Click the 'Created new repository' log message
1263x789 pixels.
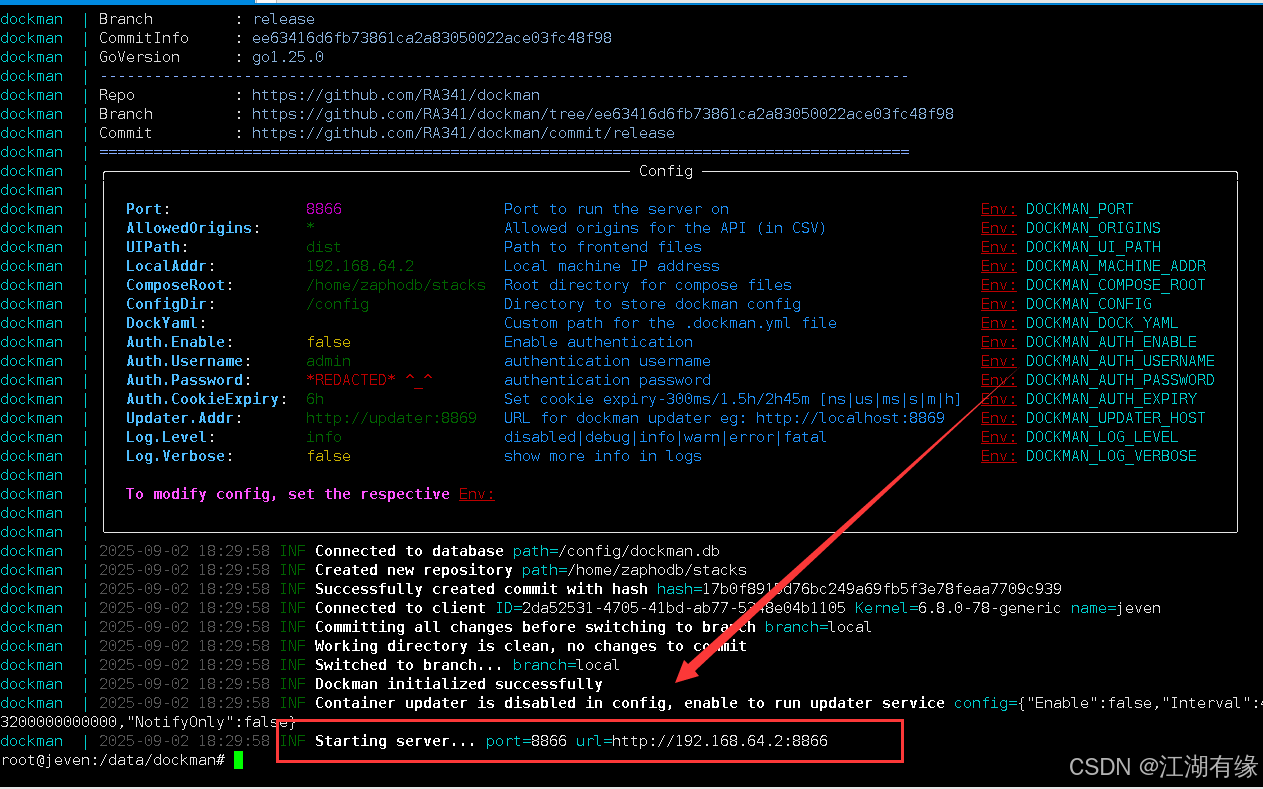[x=414, y=570]
